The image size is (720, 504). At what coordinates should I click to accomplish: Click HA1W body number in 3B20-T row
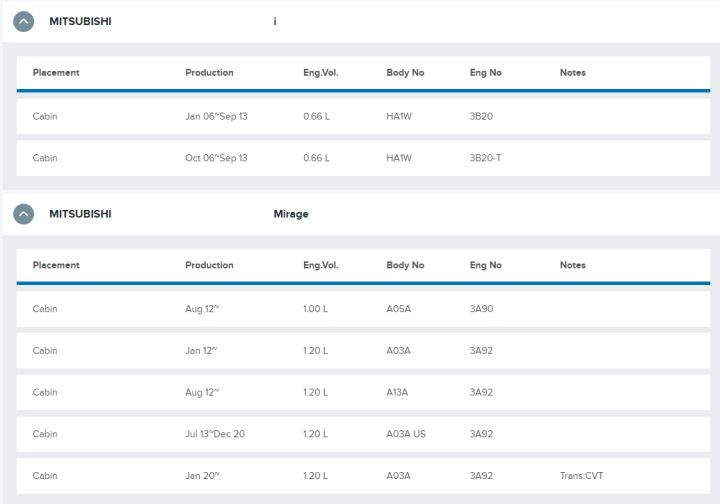399,158
